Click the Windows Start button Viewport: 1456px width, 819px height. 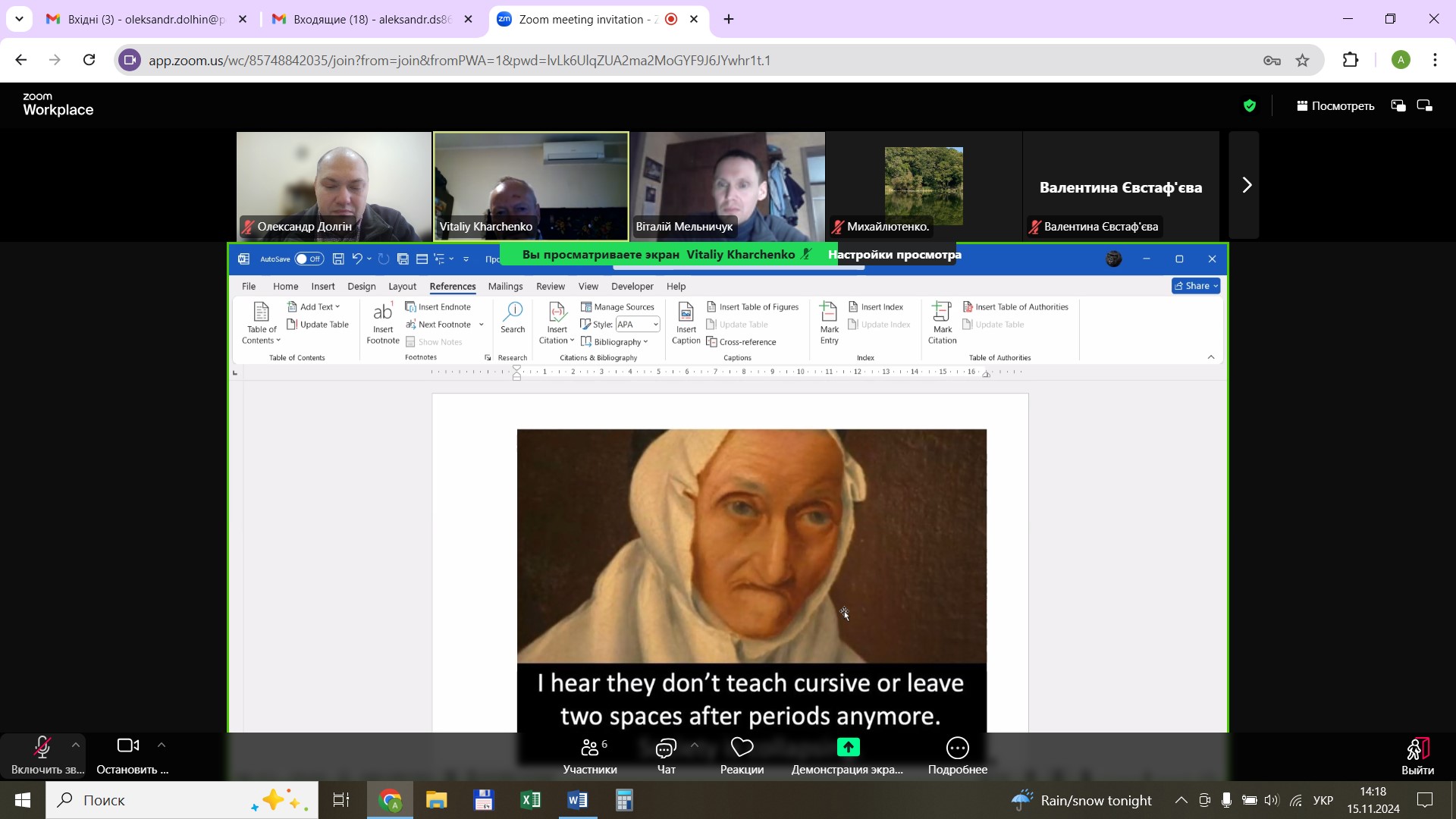(23, 800)
